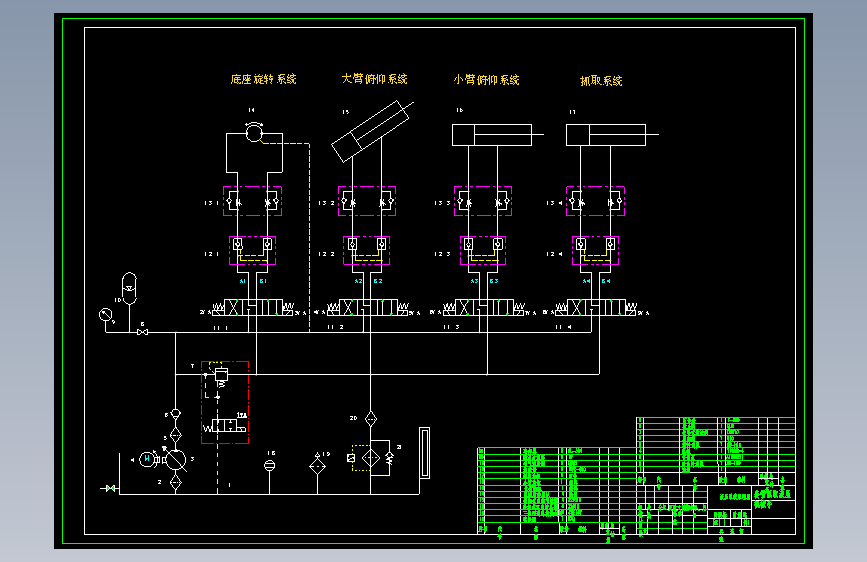Click the electric motor circle with cyan M

coord(147,459)
